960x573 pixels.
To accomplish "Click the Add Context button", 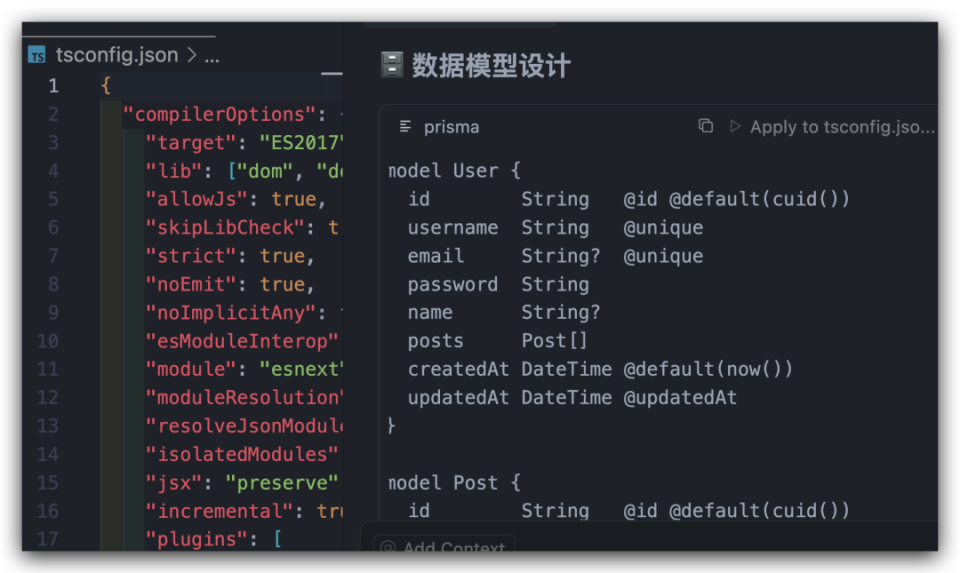I will click(444, 545).
